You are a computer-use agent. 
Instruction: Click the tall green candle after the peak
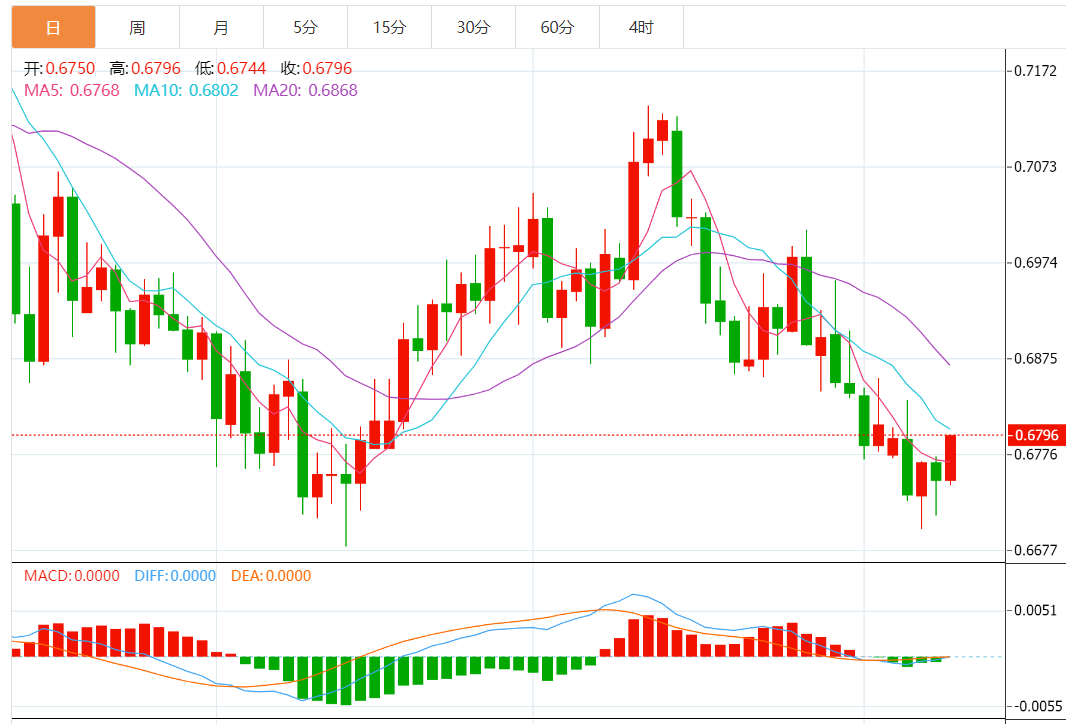(x=676, y=173)
